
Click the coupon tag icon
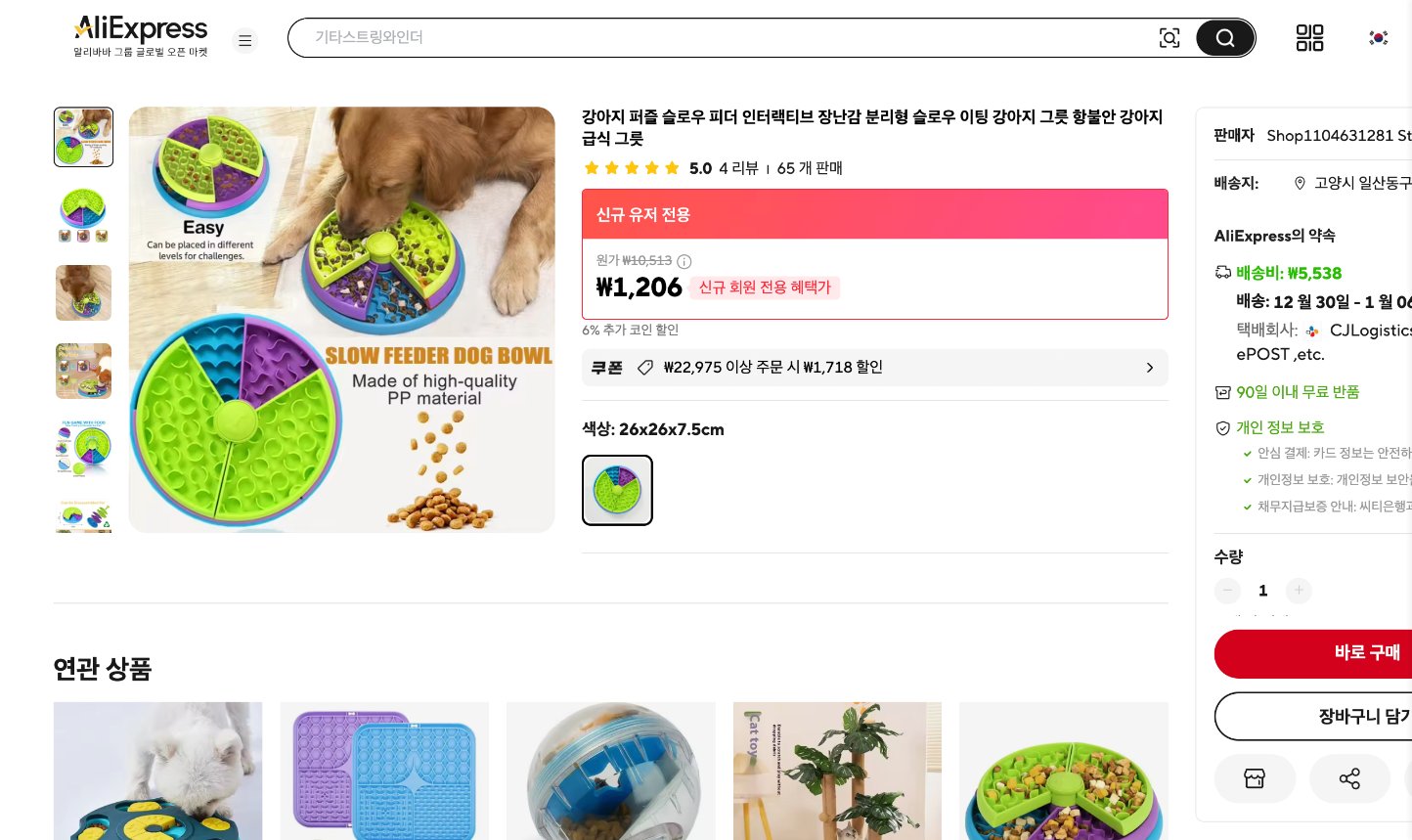click(x=645, y=367)
